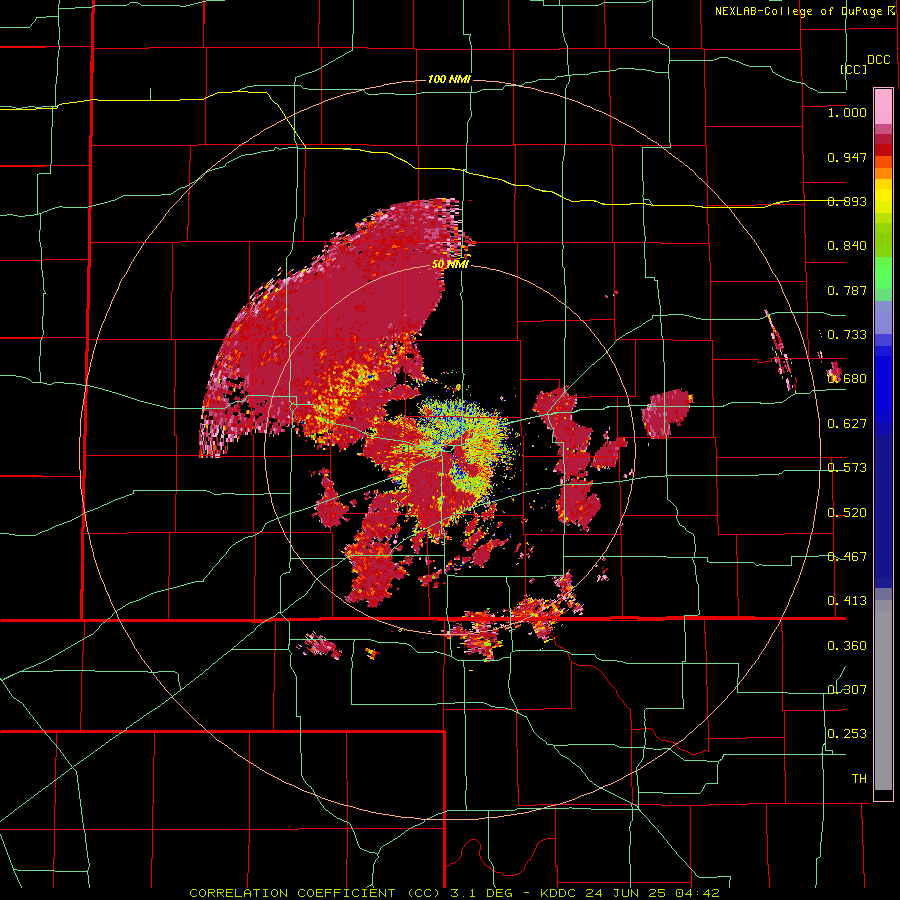Select the TH threshold label
The image size is (900, 900).
point(859,778)
